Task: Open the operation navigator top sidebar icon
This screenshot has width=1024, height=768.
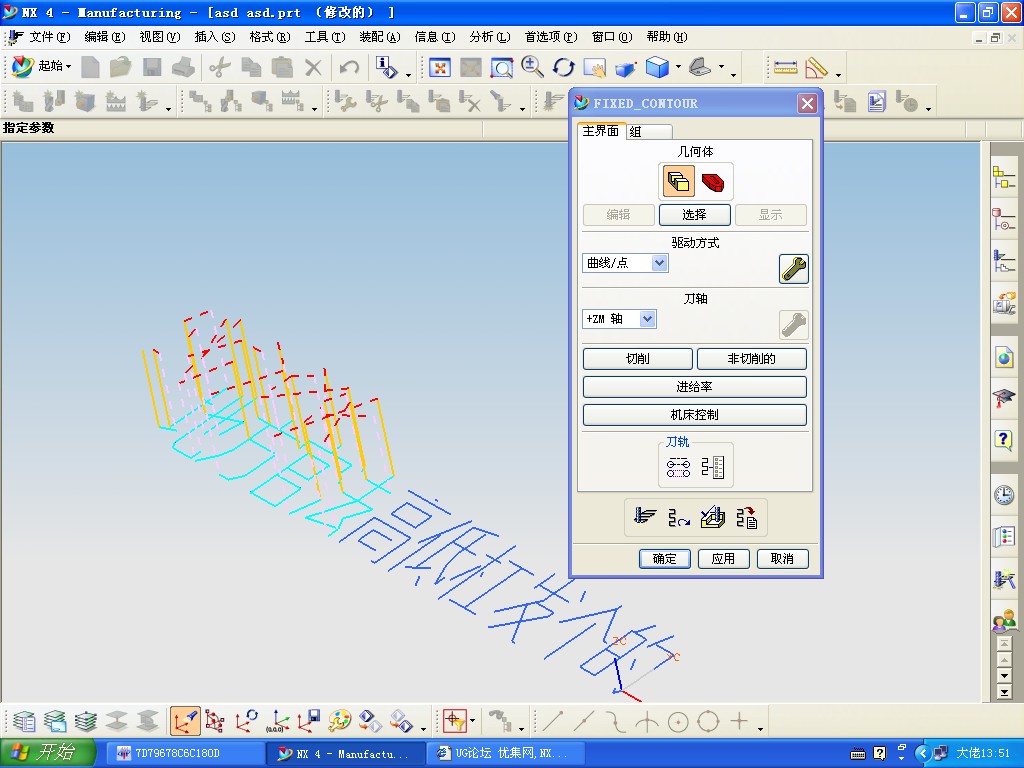Action: [x=1004, y=178]
